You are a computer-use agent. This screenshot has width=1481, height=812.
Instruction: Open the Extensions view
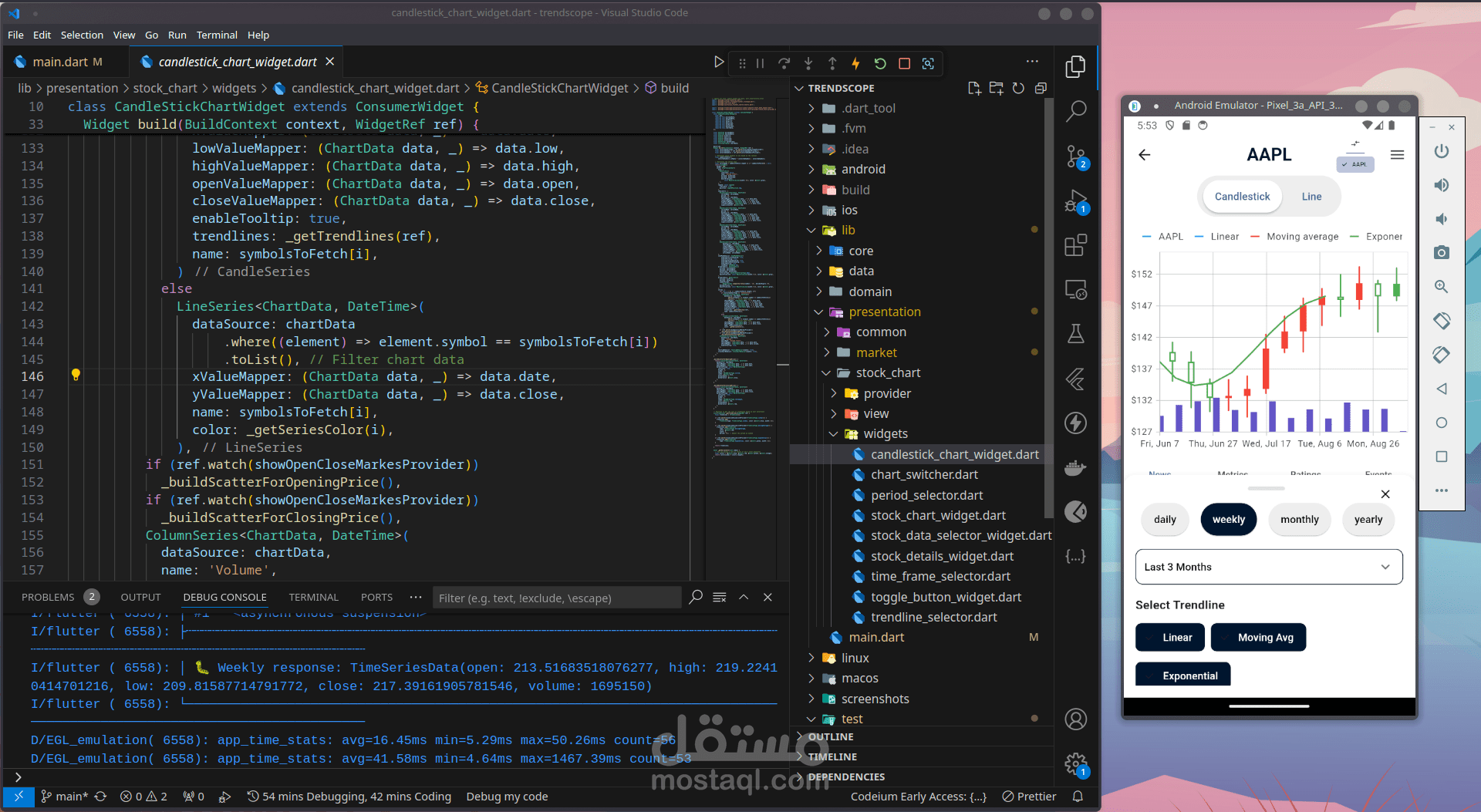pos(1075,245)
